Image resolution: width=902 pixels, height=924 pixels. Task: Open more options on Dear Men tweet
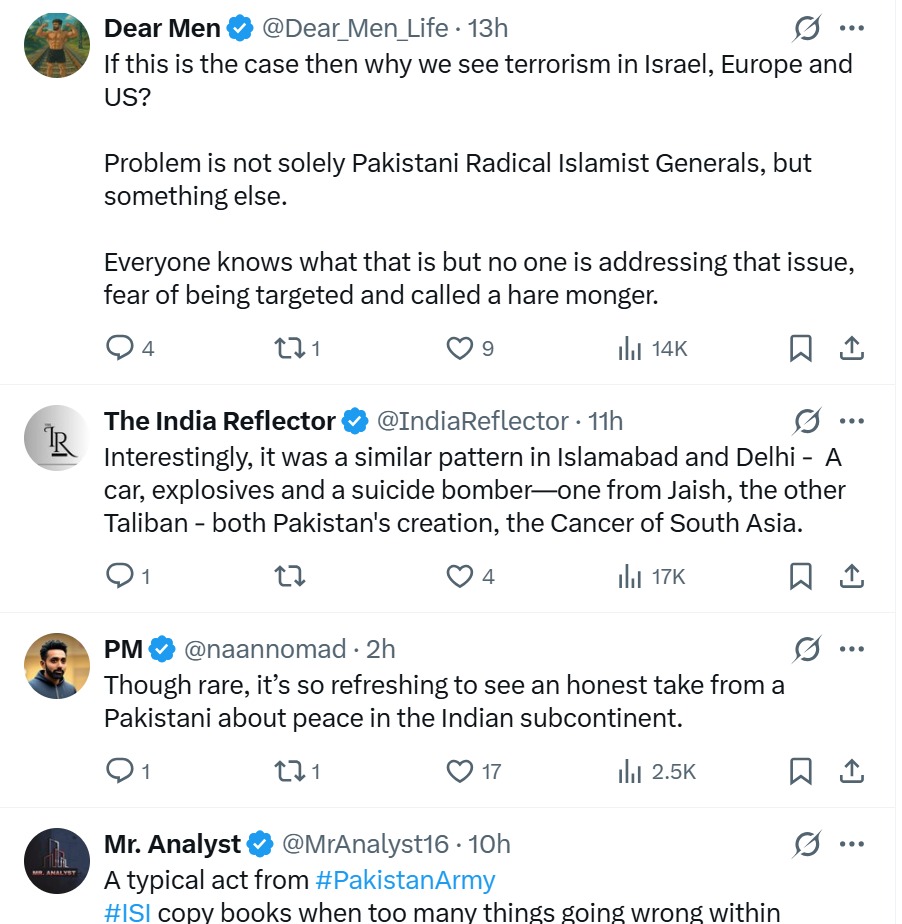851,29
